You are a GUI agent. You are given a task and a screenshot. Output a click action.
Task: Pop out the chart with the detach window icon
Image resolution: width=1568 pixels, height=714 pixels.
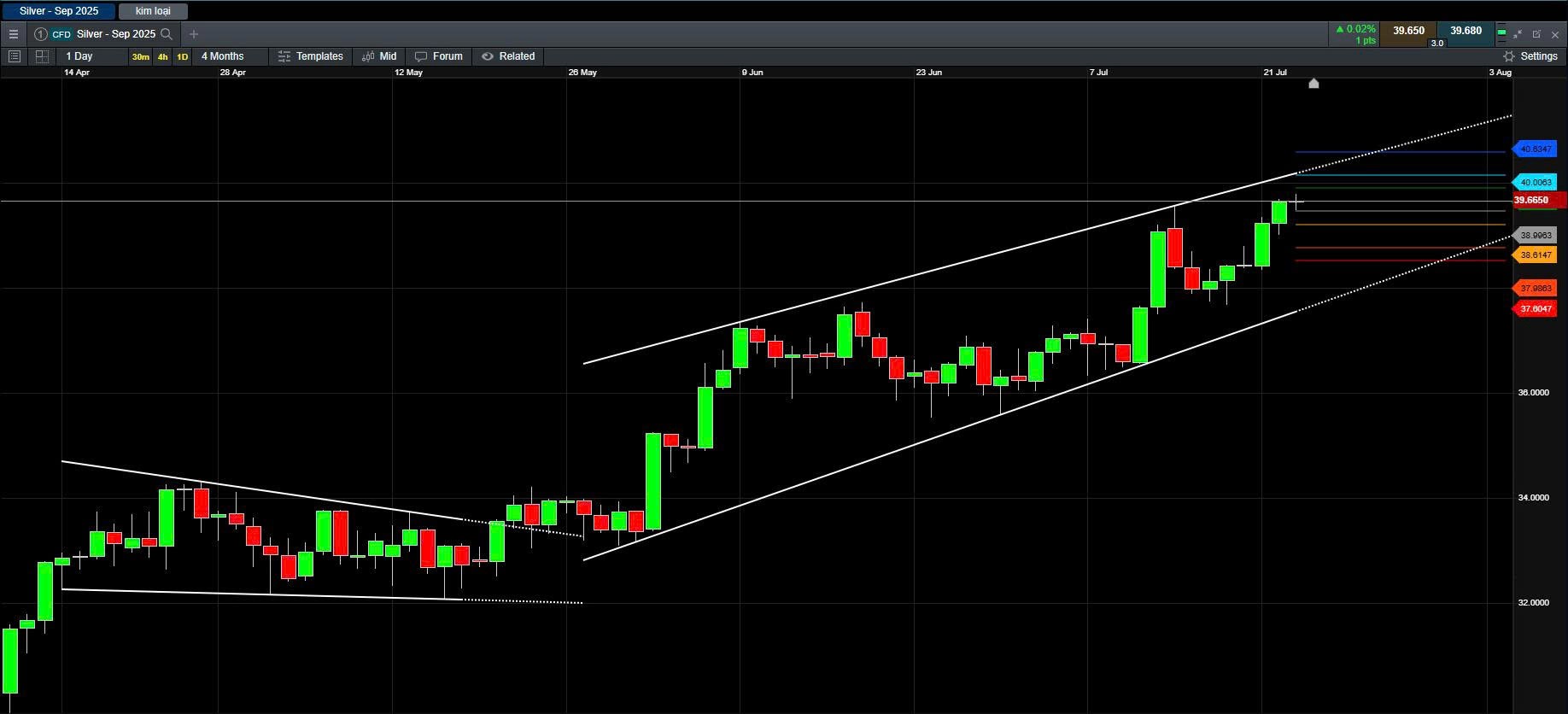click(x=1536, y=34)
